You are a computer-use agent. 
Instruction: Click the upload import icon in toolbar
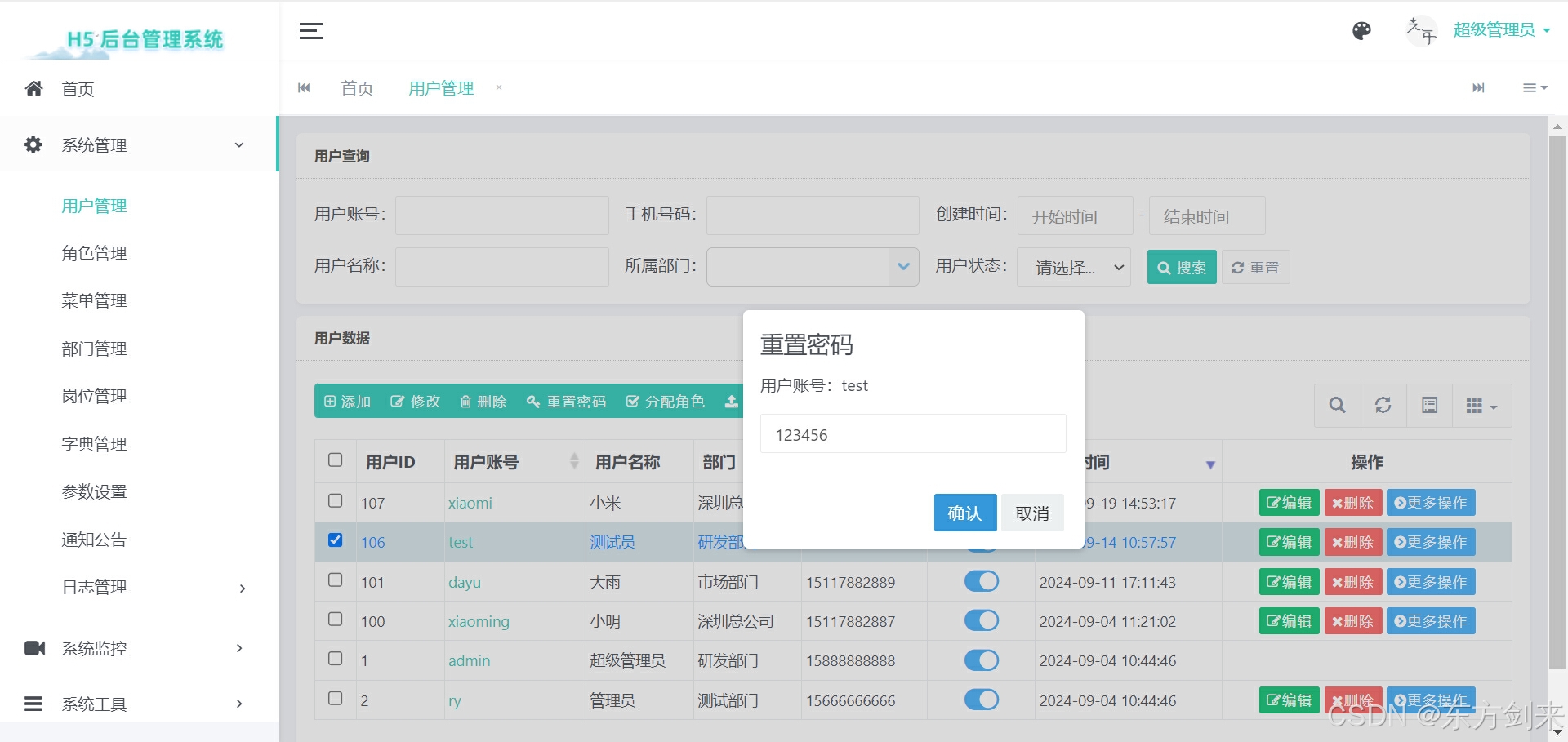(731, 402)
